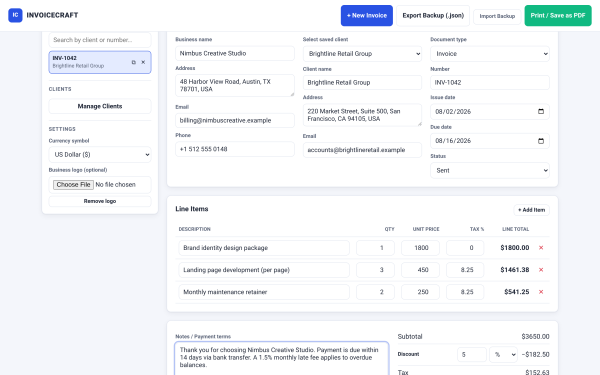Screen dimensions: 600x375
Task: Edit Monthly maintenance retainer description
Action: (x=264, y=292)
